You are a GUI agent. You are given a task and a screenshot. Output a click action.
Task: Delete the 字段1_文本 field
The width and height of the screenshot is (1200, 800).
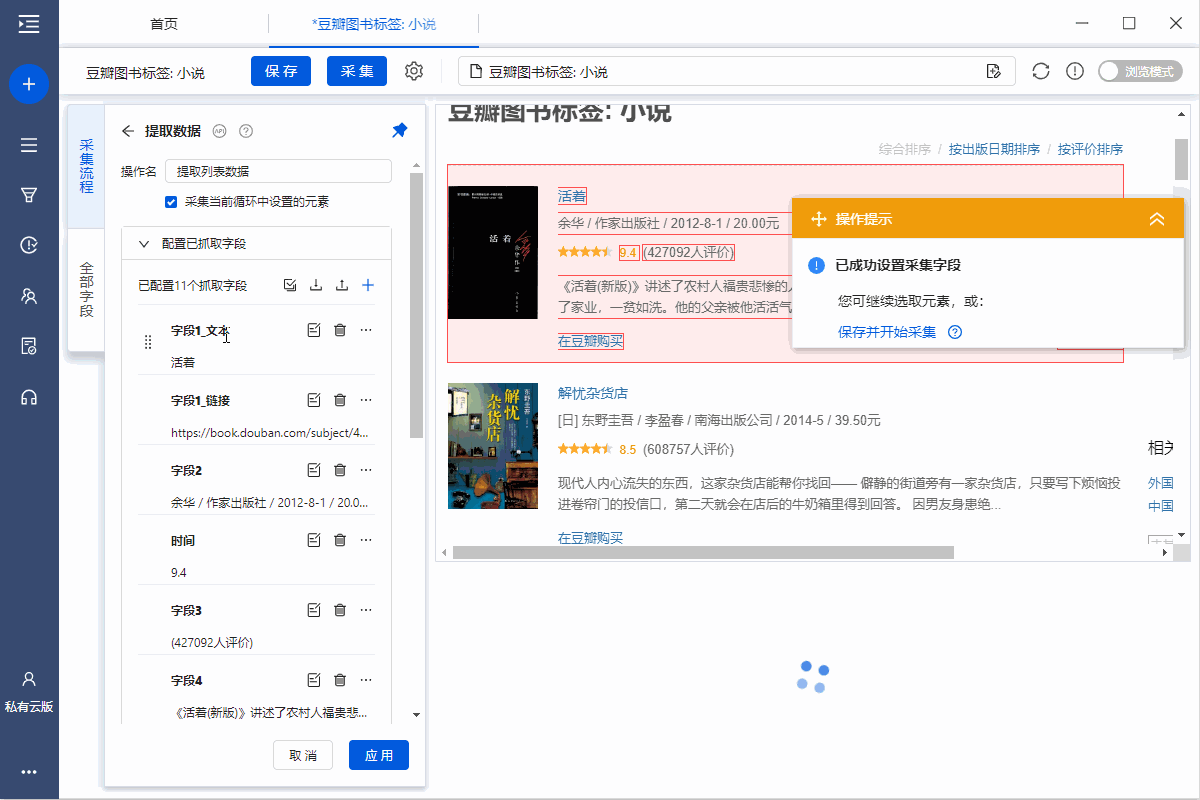(340, 330)
